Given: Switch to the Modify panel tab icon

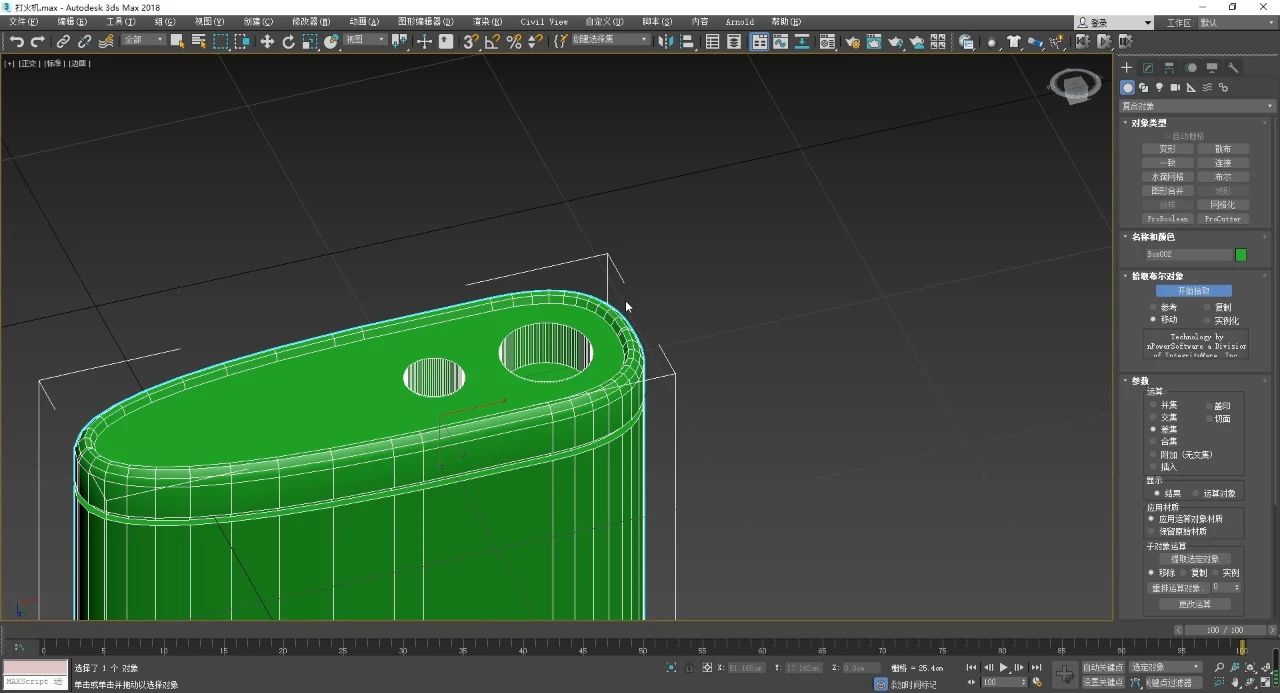Looking at the screenshot, I should [1148, 68].
